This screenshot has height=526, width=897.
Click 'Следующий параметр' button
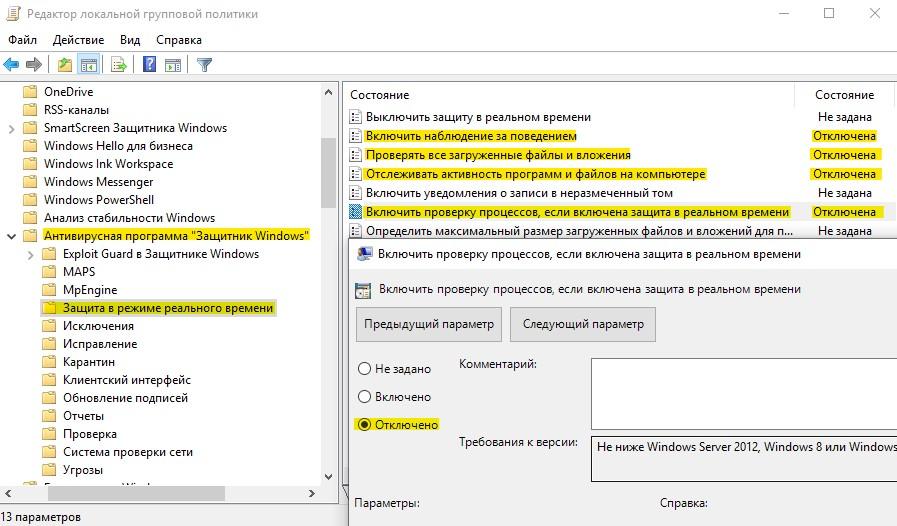pos(583,324)
